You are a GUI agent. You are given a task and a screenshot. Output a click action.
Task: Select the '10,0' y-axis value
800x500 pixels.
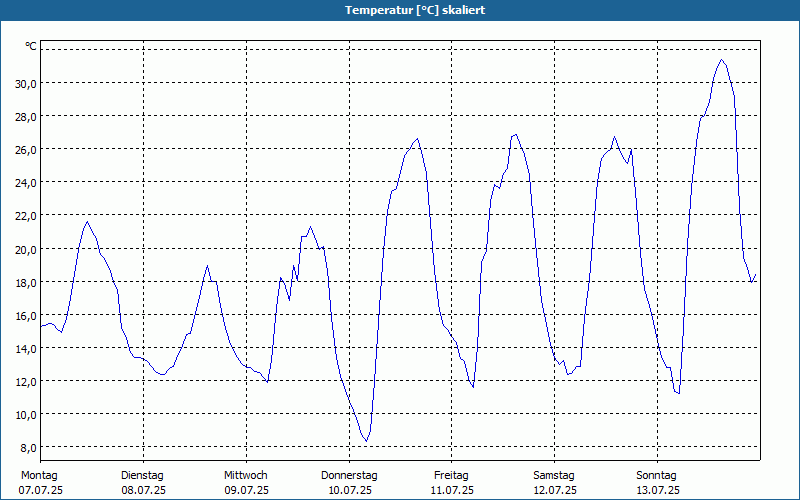pos(26,415)
